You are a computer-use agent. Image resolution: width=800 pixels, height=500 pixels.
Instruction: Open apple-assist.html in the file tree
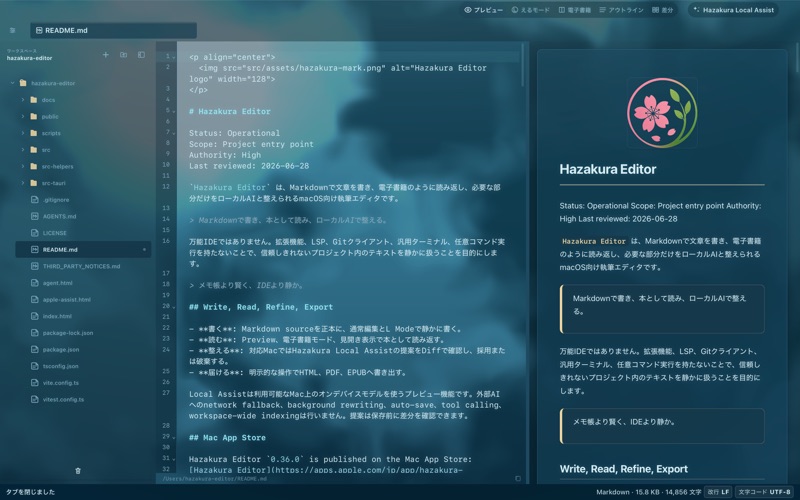pos(83,299)
